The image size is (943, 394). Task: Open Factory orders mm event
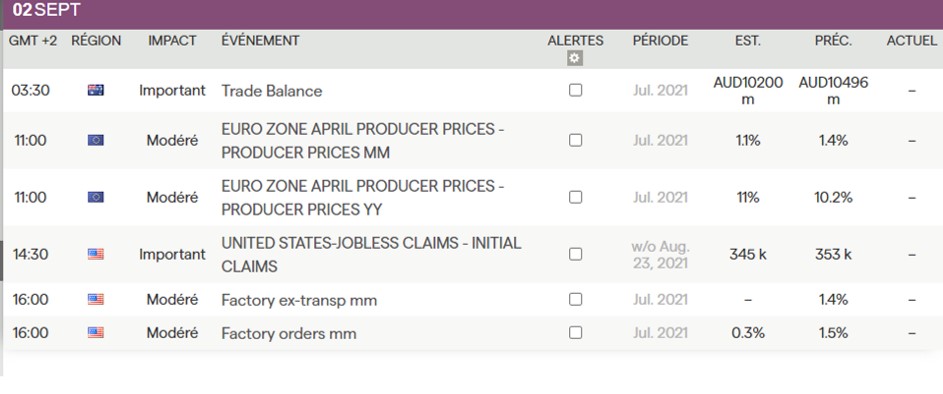(289, 333)
